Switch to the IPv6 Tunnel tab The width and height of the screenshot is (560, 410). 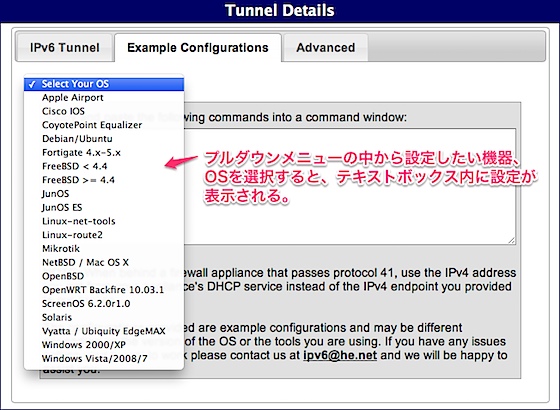coord(65,48)
